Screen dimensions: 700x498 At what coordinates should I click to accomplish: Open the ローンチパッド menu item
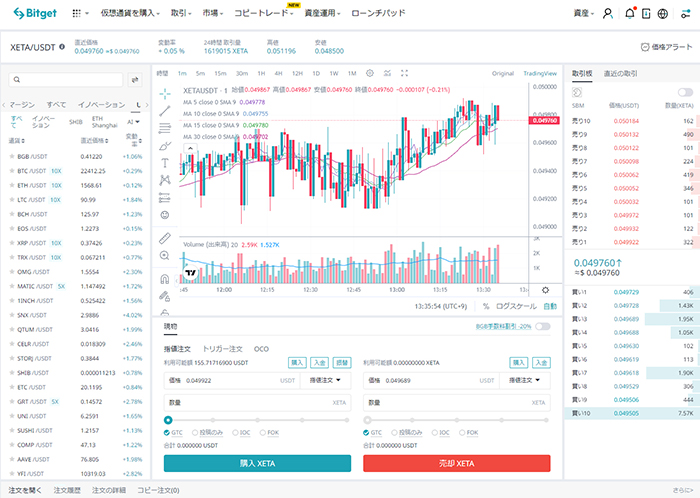point(378,13)
